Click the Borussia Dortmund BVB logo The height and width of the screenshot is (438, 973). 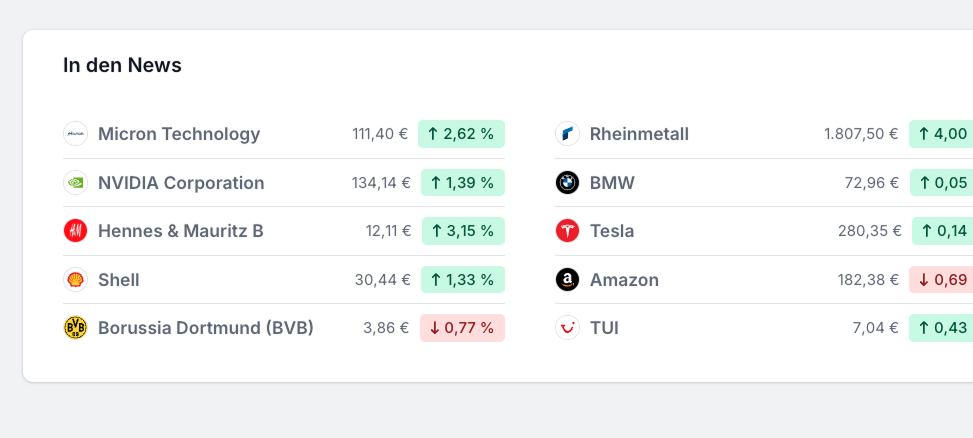tap(76, 328)
